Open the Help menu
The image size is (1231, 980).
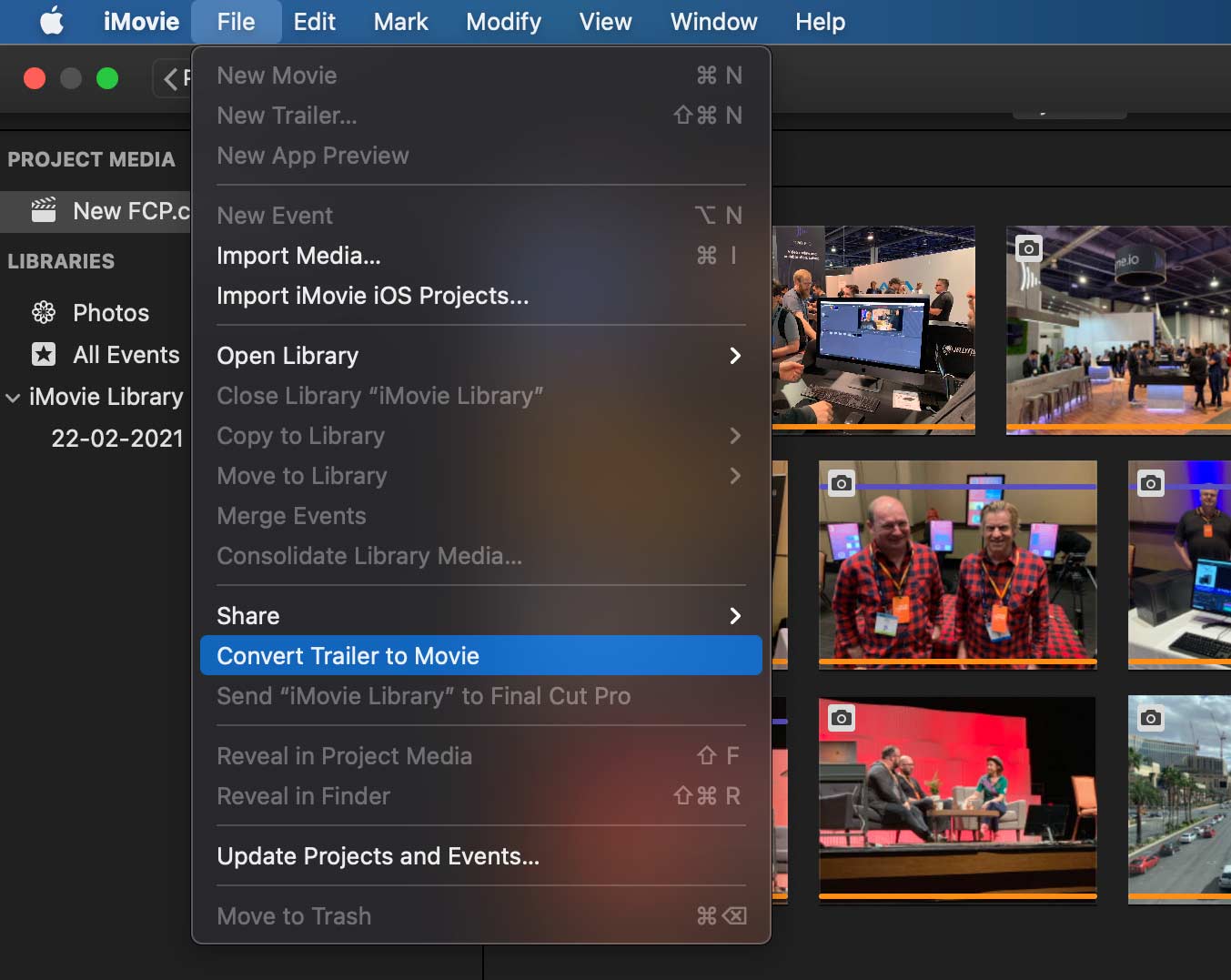[x=820, y=22]
